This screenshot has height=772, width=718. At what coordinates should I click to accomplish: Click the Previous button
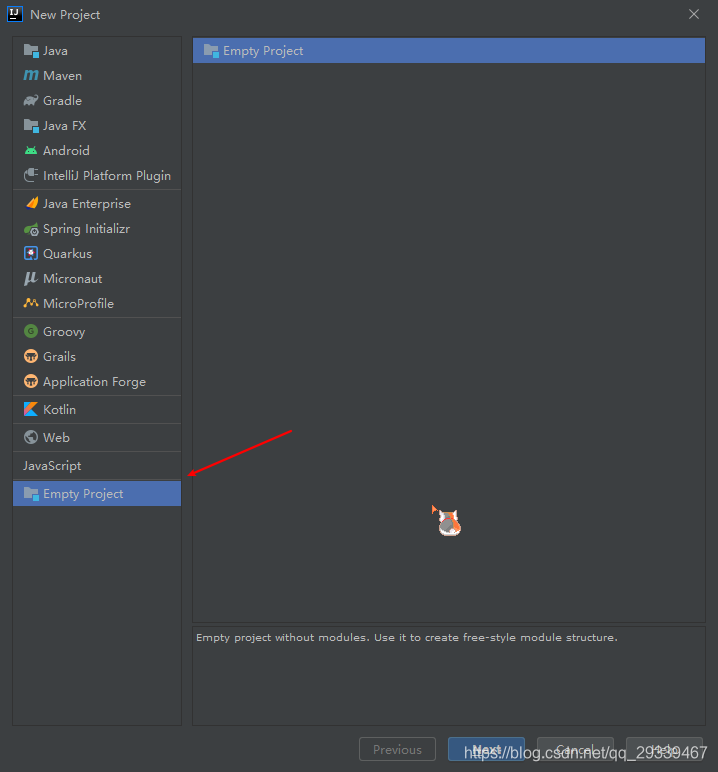397,749
